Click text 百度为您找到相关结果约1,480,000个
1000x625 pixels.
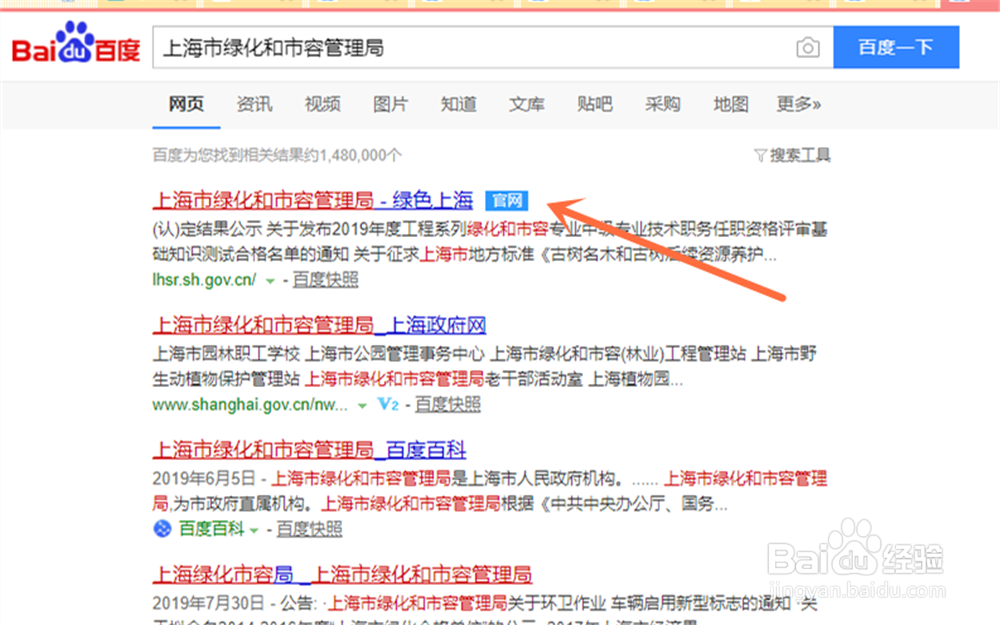click(277, 155)
